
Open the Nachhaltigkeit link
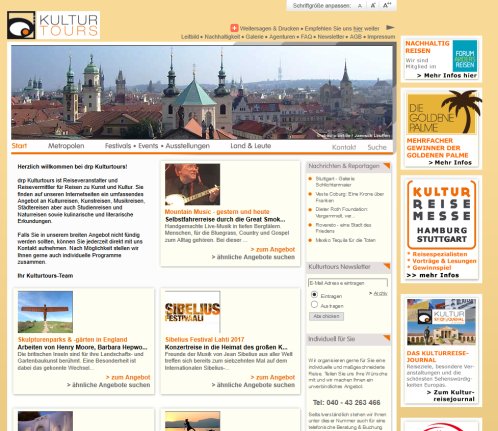[x=222, y=37]
